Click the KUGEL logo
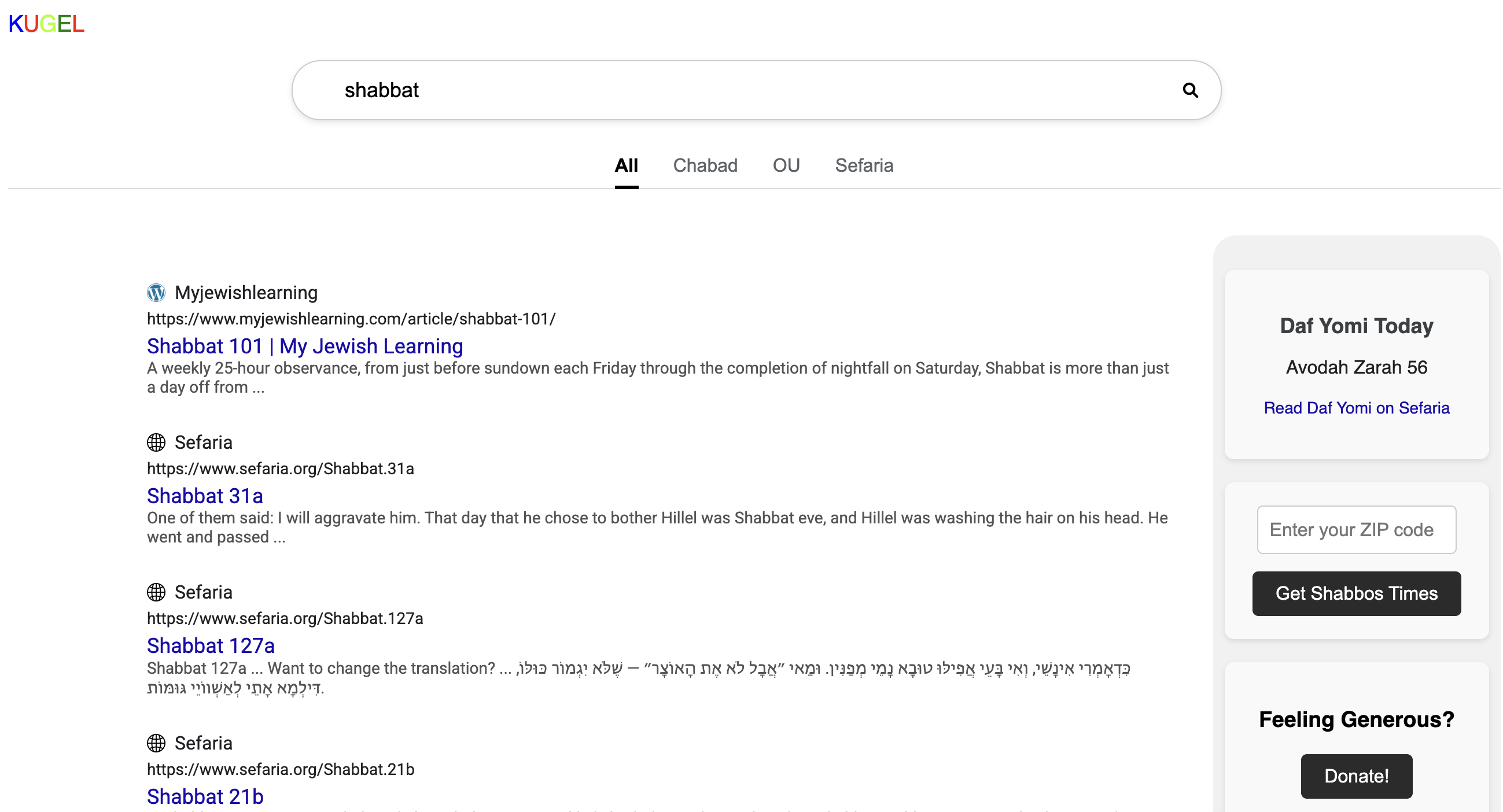Image resolution: width=1503 pixels, height=812 pixels. pos(46,24)
